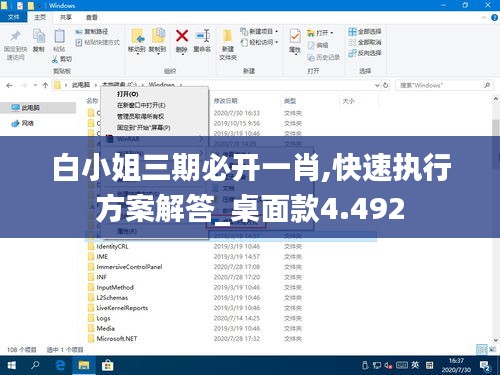This screenshot has height=375, width=500.
Task: Choose 打开(O) in the context menu
Action: (x=127, y=94)
